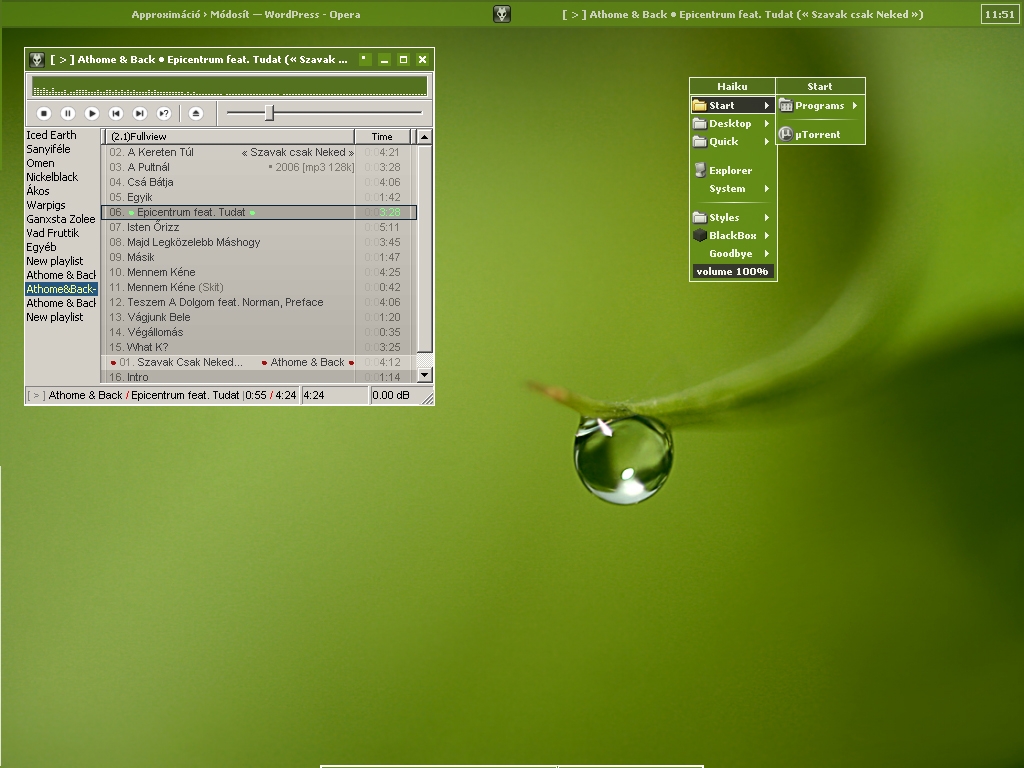The height and width of the screenshot is (768, 1024).
Task: Select track 08. Majd Legközelebb Máshogy
Action: click(259, 242)
